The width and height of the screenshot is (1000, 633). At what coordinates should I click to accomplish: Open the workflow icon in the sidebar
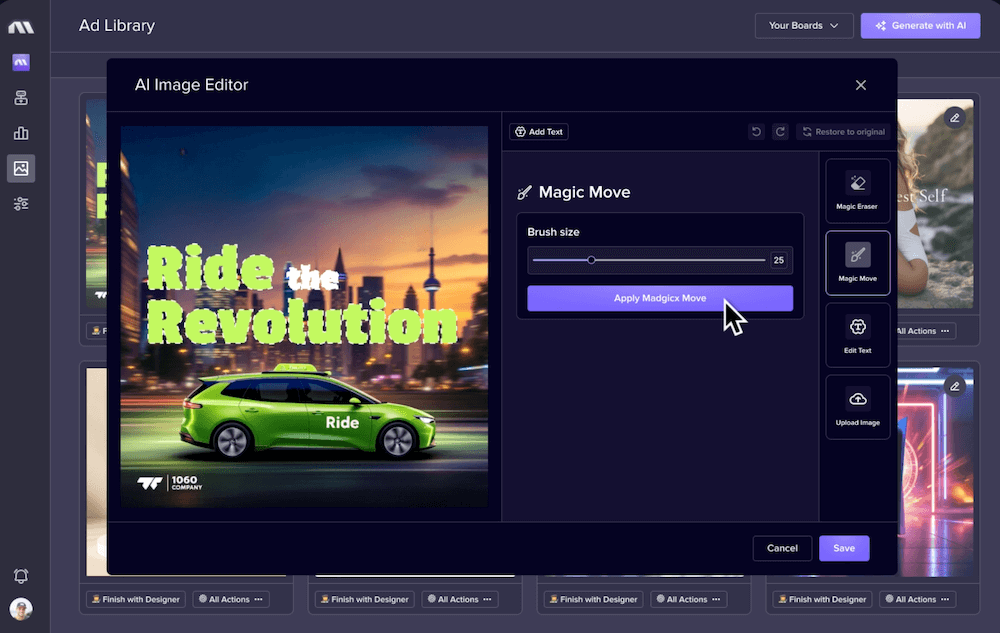point(21,98)
